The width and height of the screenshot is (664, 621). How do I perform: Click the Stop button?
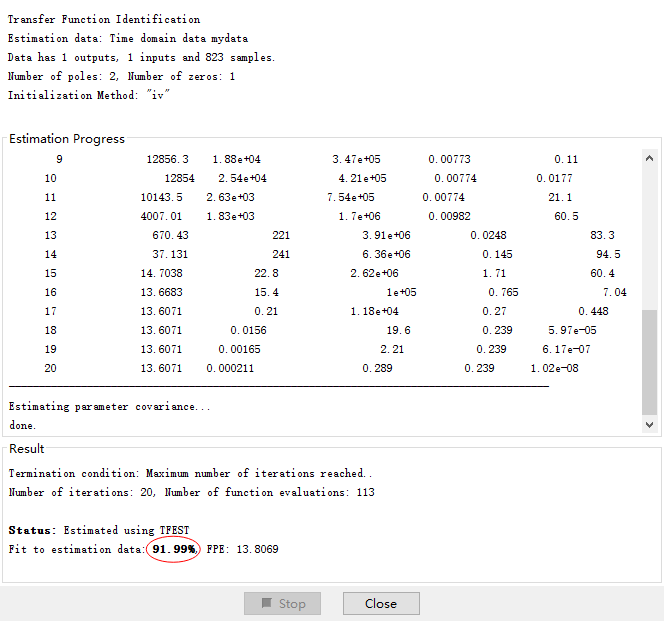[x=282, y=603]
